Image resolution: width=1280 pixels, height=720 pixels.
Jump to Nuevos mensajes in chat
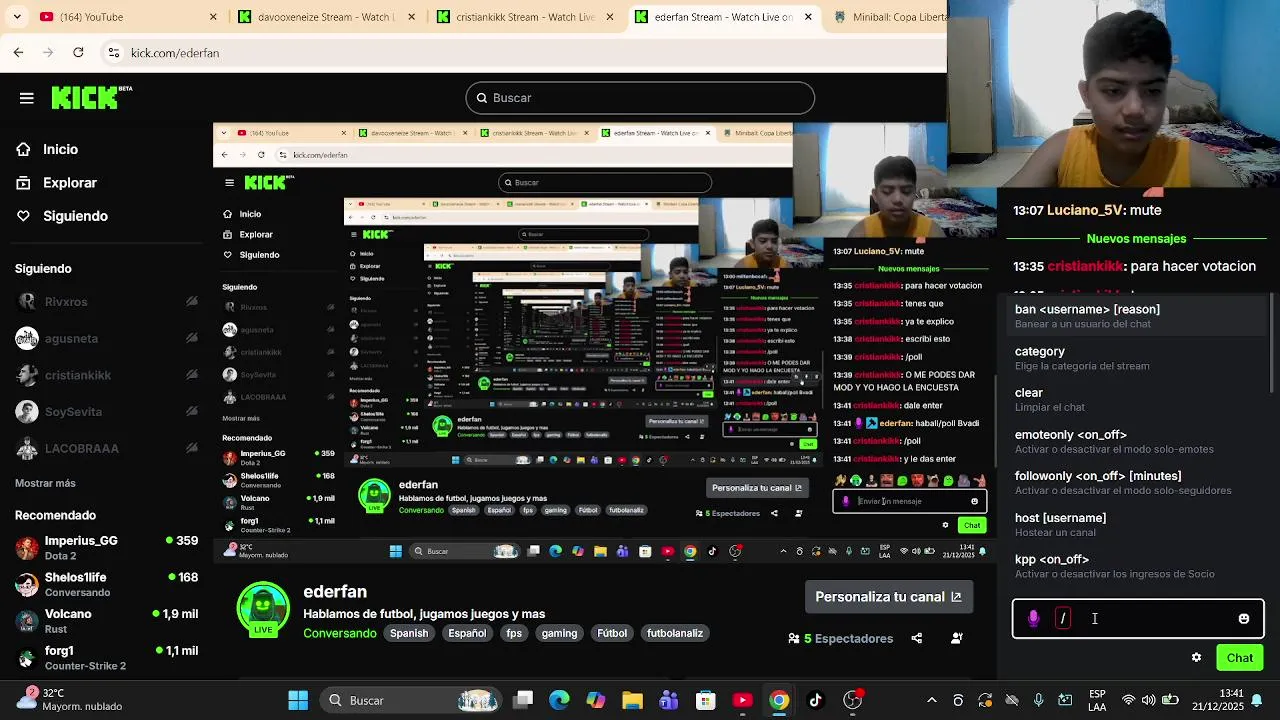pos(1136,239)
